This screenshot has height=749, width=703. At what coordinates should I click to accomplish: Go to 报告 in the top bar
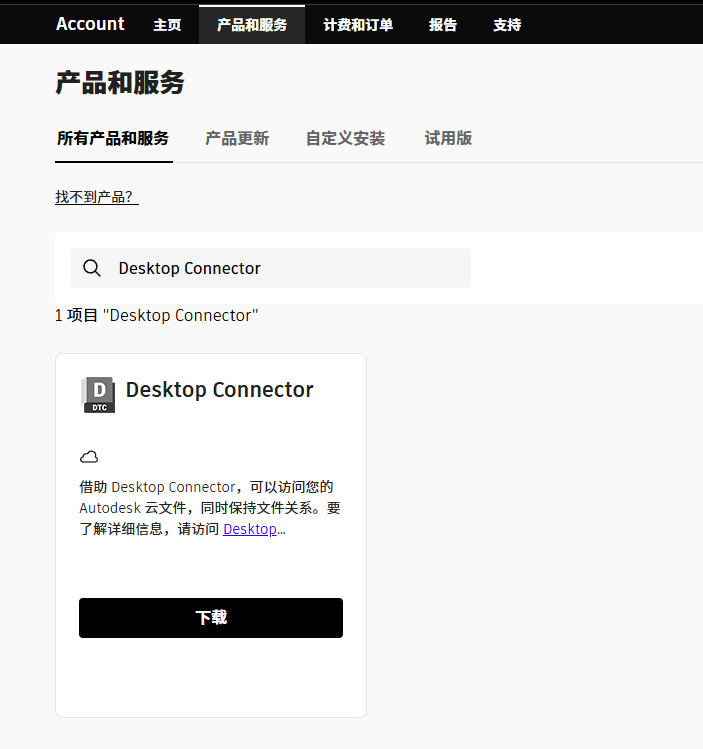pyautogui.click(x=443, y=25)
